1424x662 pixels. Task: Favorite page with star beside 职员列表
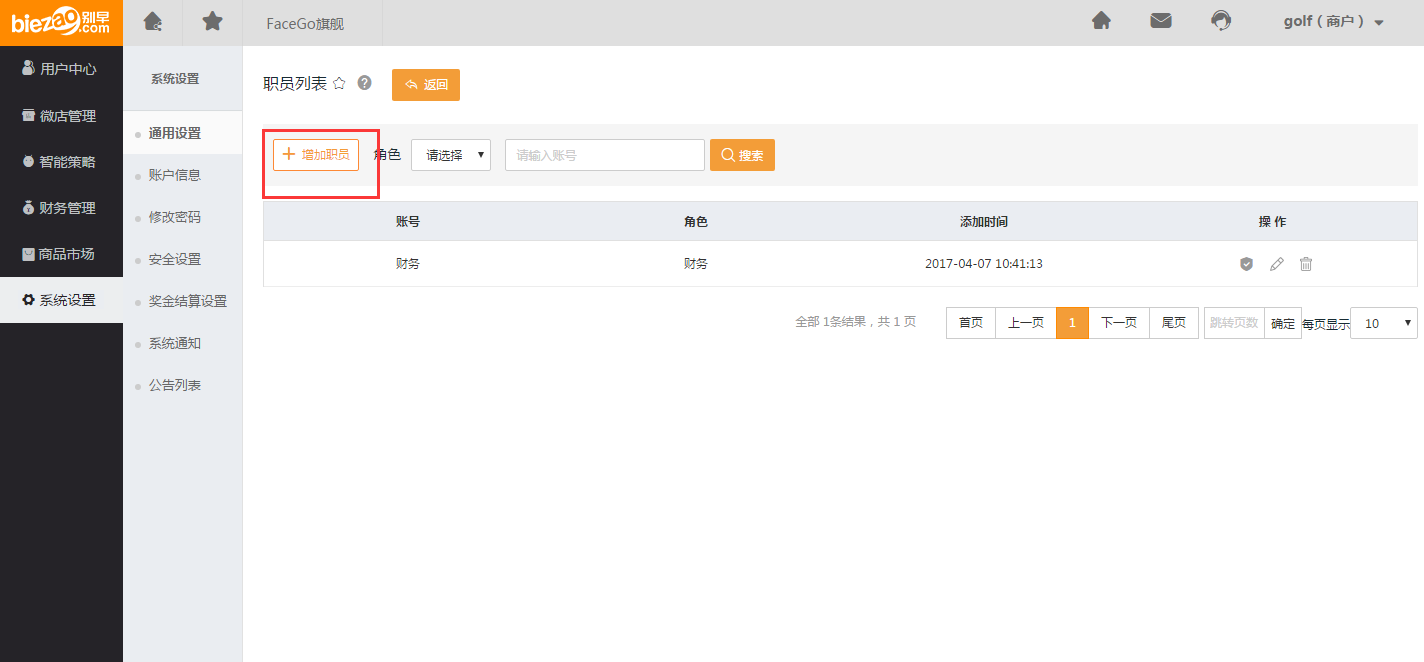coord(339,84)
